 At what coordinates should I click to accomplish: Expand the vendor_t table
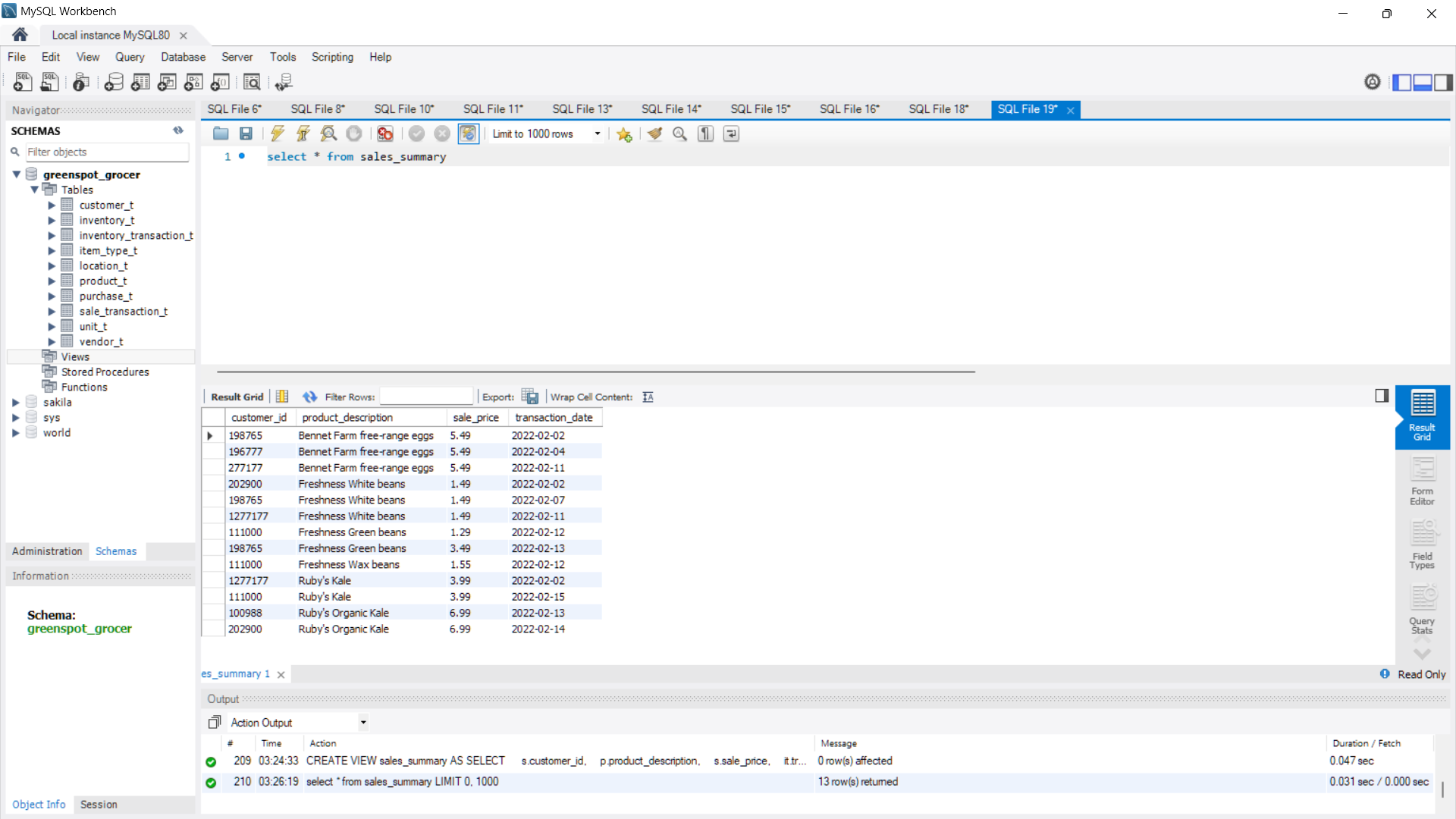pyautogui.click(x=52, y=342)
